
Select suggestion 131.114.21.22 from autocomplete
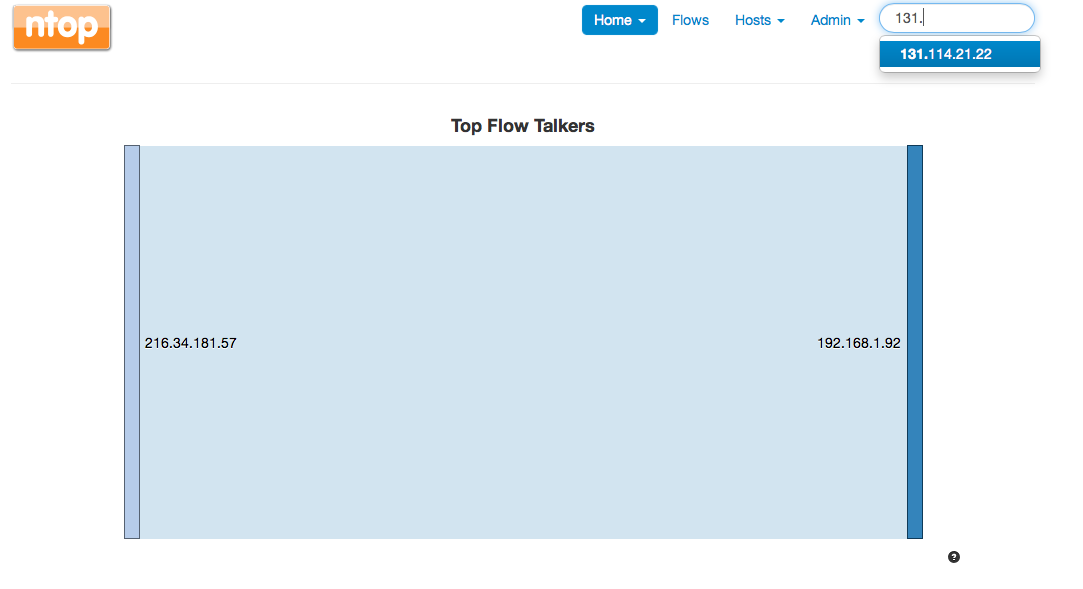point(959,54)
